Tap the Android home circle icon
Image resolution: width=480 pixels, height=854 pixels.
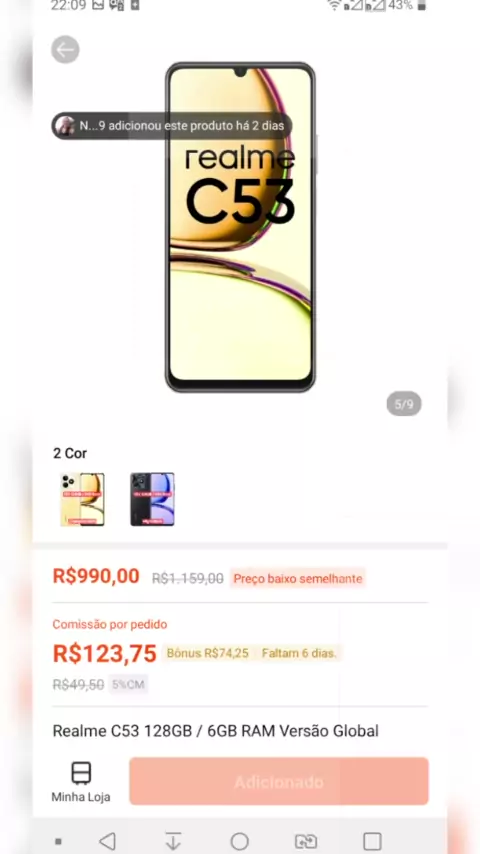click(x=239, y=841)
